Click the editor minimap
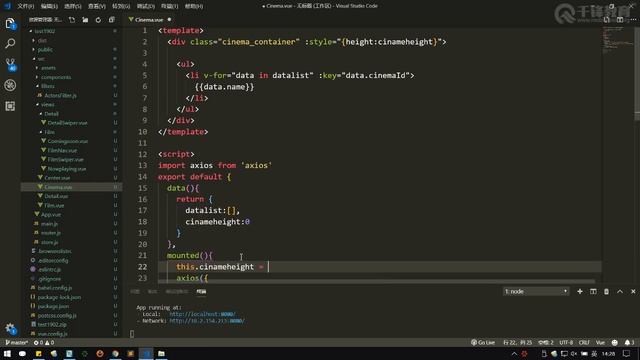This screenshot has width=640, height=360. point(618,41)
